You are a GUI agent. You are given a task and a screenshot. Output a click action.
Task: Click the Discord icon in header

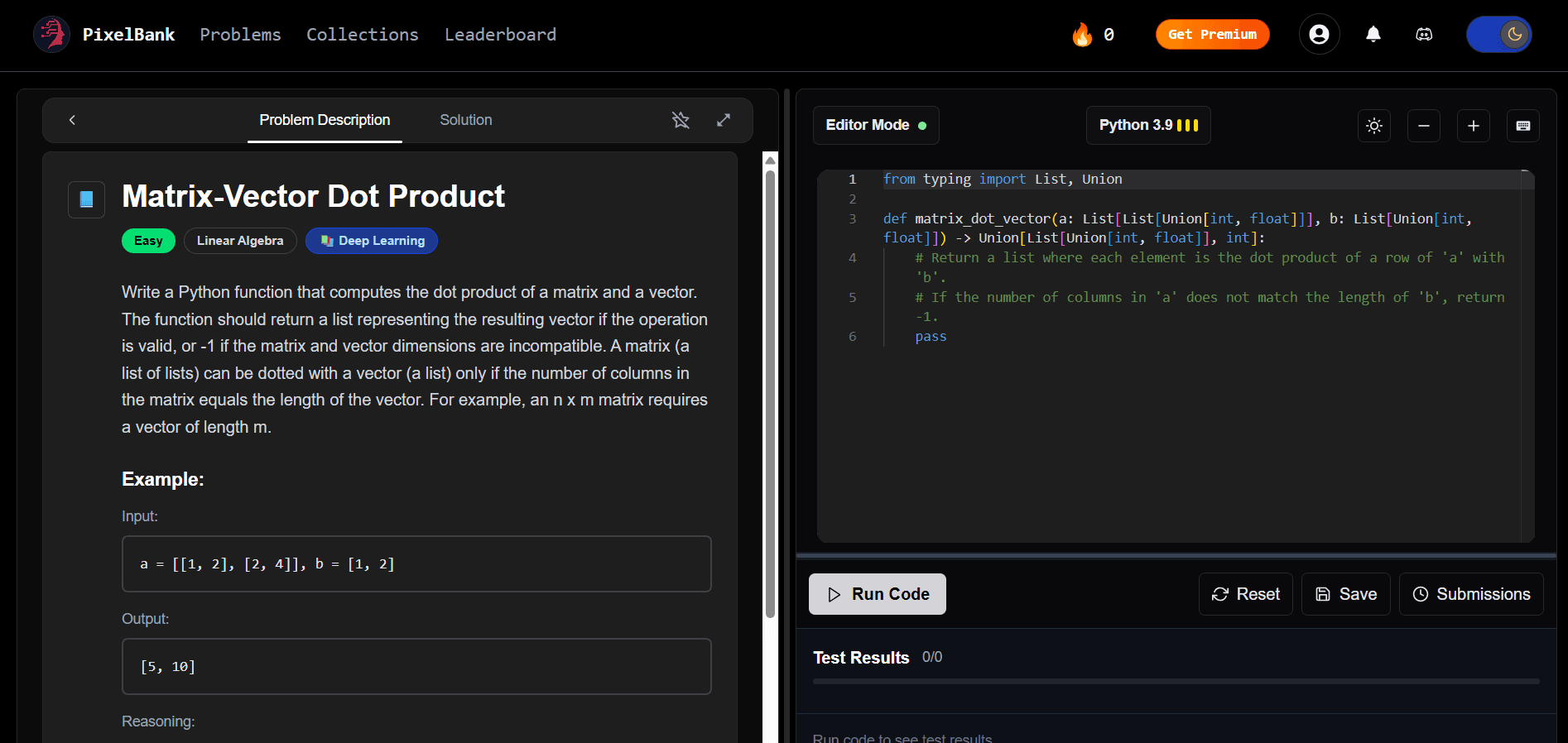pos(1424,35)
